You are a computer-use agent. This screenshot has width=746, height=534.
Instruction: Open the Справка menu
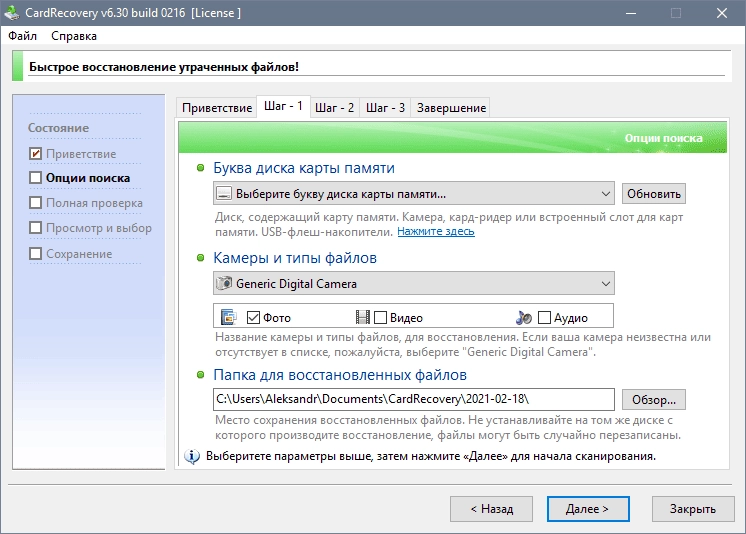pos(74,36)
